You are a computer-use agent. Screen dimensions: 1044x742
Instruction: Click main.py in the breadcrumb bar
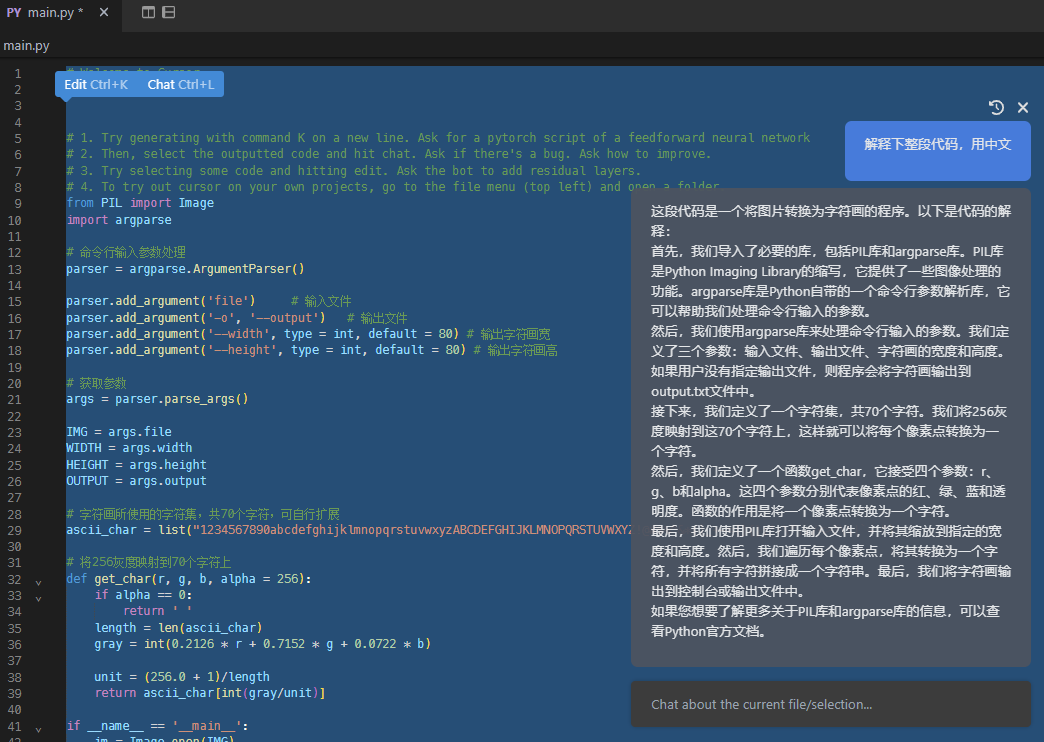(x=26, y=46)
